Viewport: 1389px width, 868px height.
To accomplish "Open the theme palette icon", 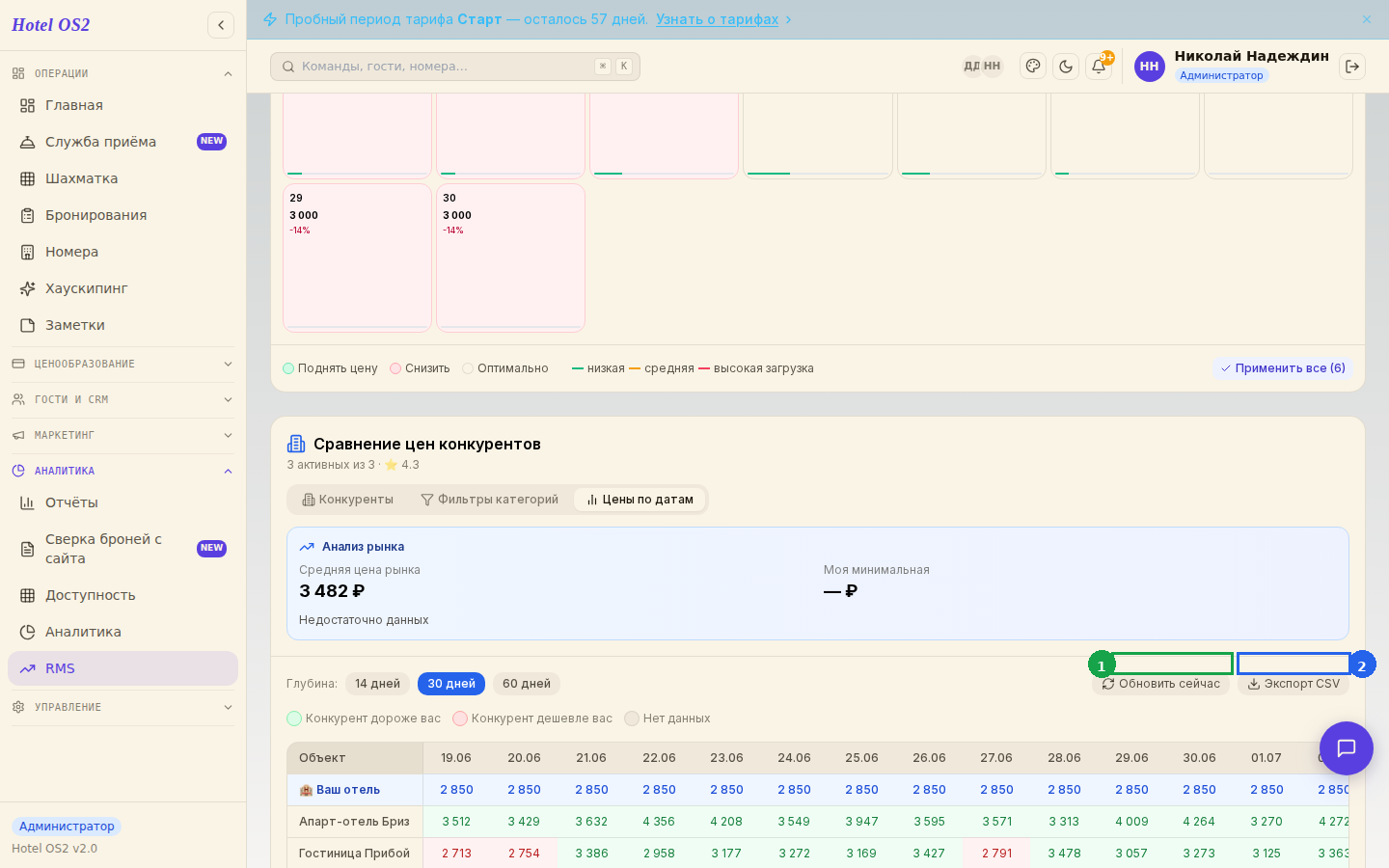I will click(1033, 67).
